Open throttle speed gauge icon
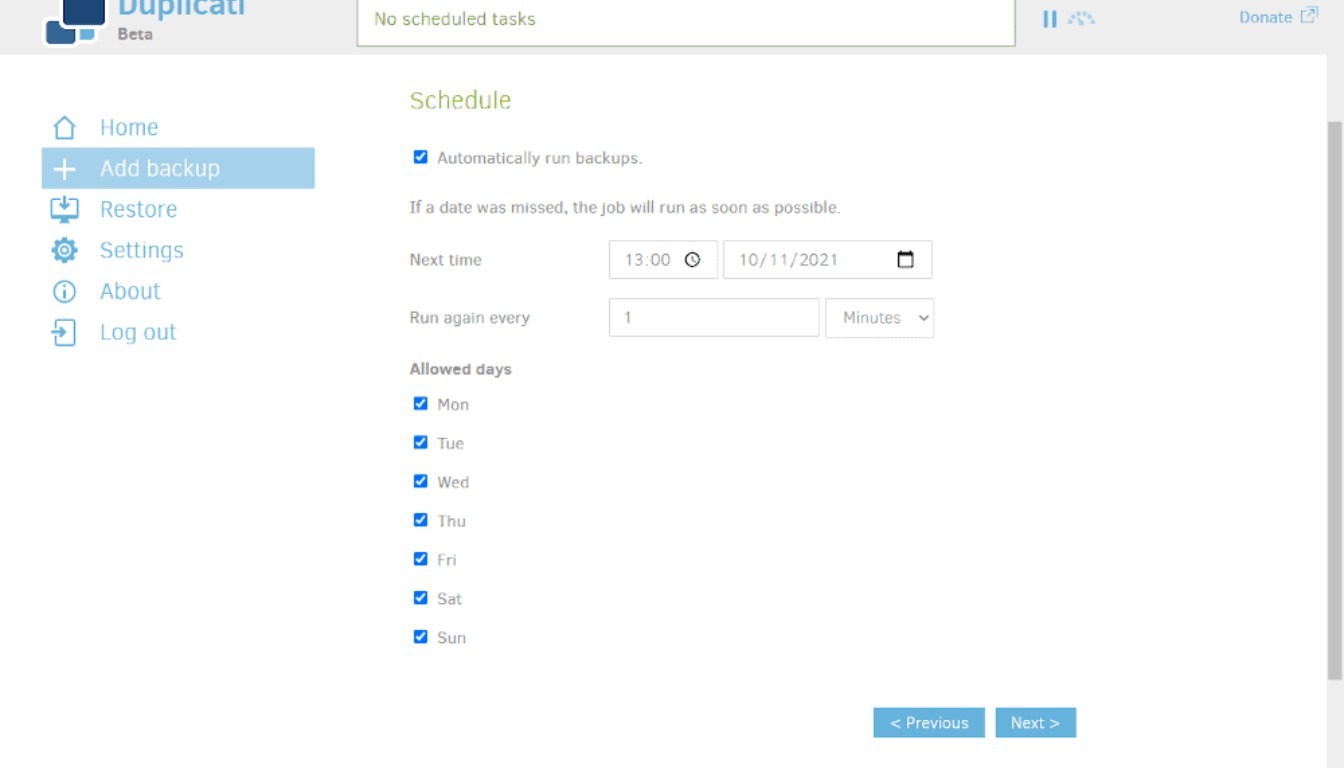The image size is (1344, 768). [1081, 18]
